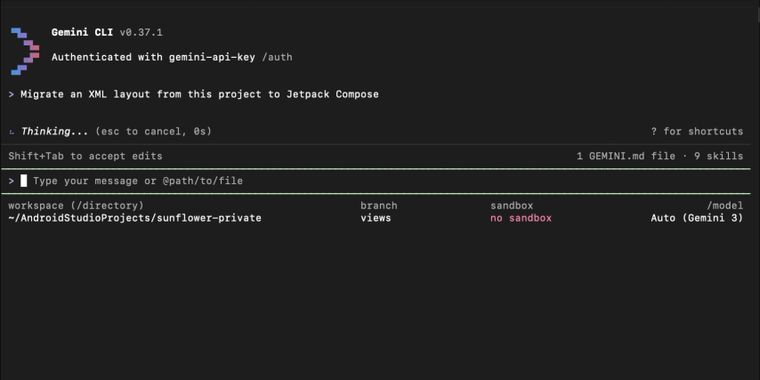Viewport: 760px width, 380px height.
Task: Click the 'Gemini CLI' title text
Action: [x=82, y=32]
